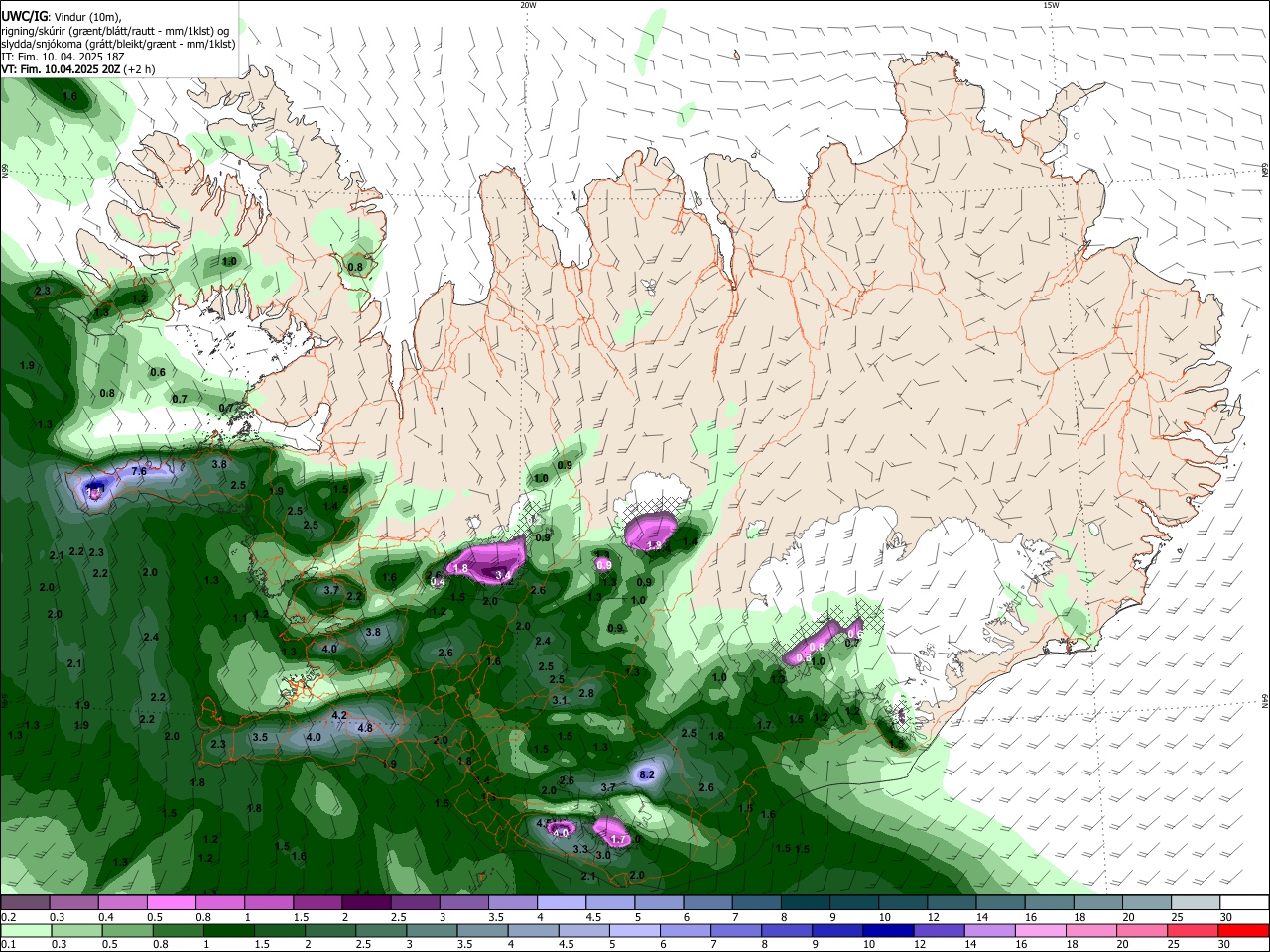Viewport: 1270px width, 952px height.
Task: Click the 3.3 precipitation value
Action: [x=581, y=849]
